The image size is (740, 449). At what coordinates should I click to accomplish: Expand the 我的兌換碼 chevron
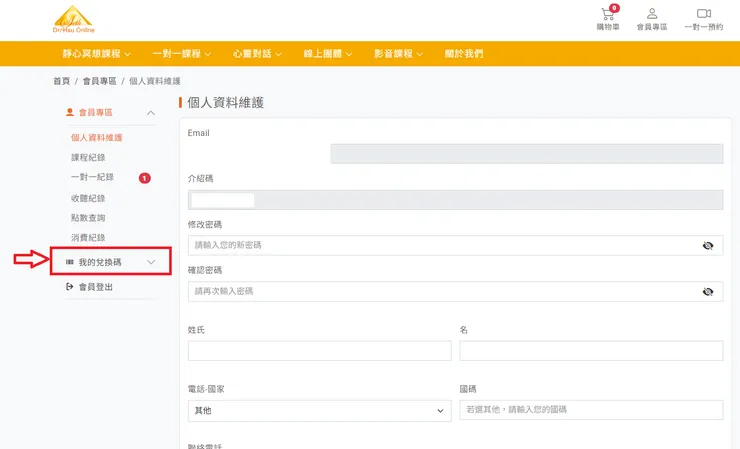pos(151,262)
